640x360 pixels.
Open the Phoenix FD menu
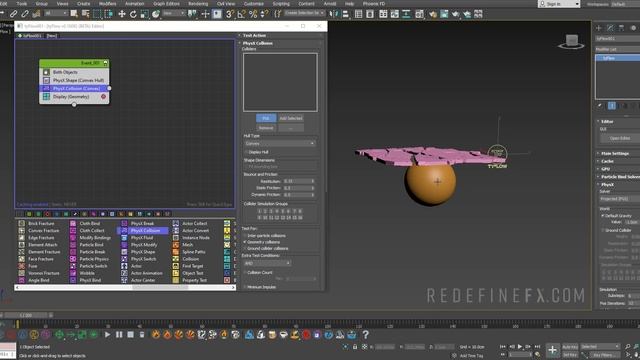pos(374,4)
